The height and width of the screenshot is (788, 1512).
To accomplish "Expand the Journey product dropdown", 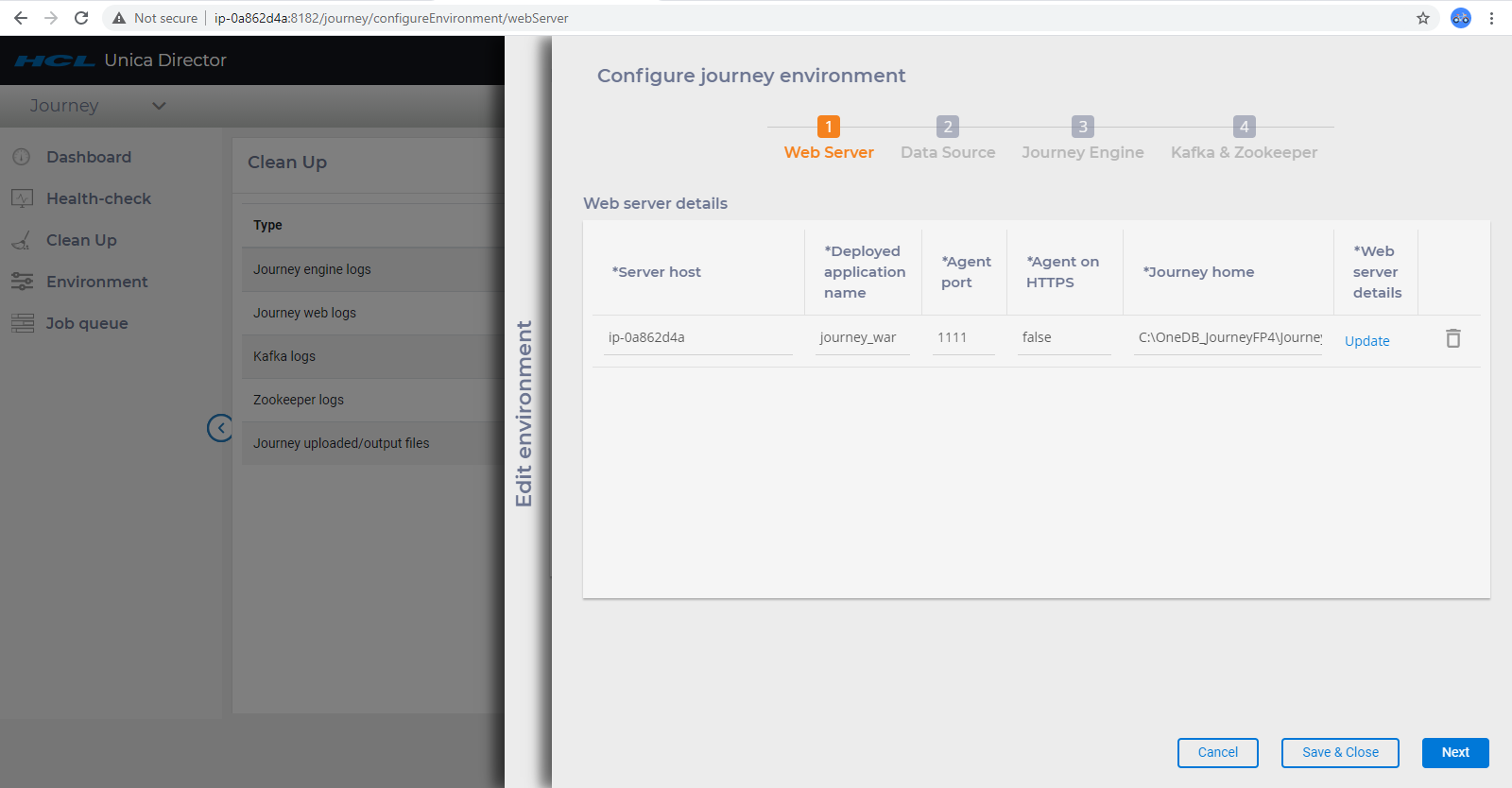I will (159, 106).
